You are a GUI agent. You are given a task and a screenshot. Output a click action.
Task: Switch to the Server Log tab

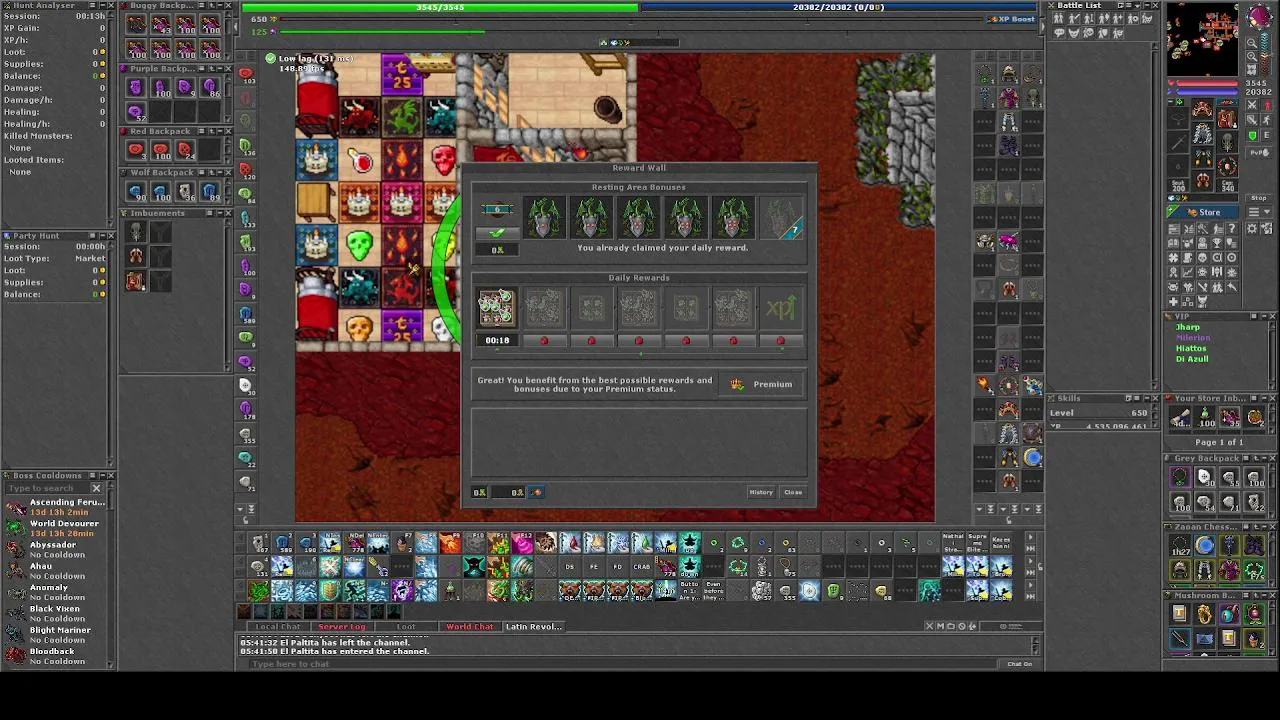click(342, 627)
